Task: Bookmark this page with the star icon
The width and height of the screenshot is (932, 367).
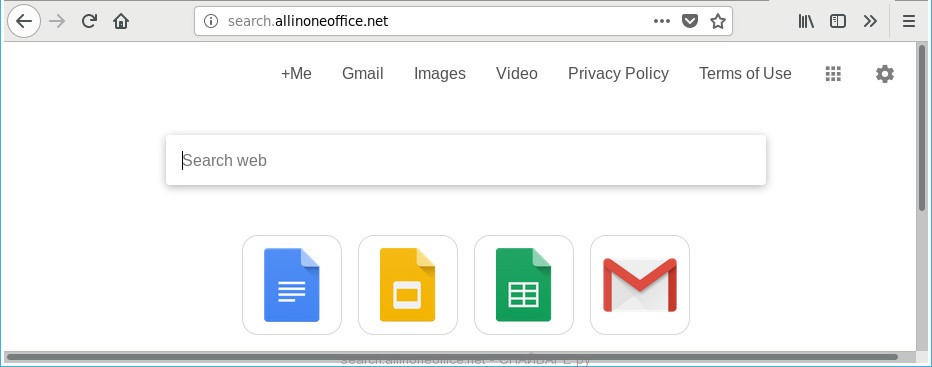Action: coord(718,21)
